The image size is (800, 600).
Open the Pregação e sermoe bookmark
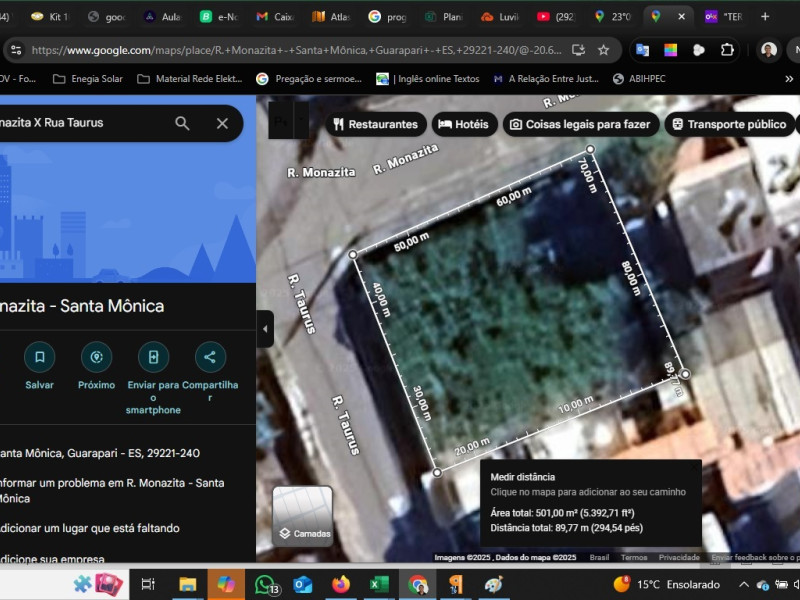click(x=309, y=79)
